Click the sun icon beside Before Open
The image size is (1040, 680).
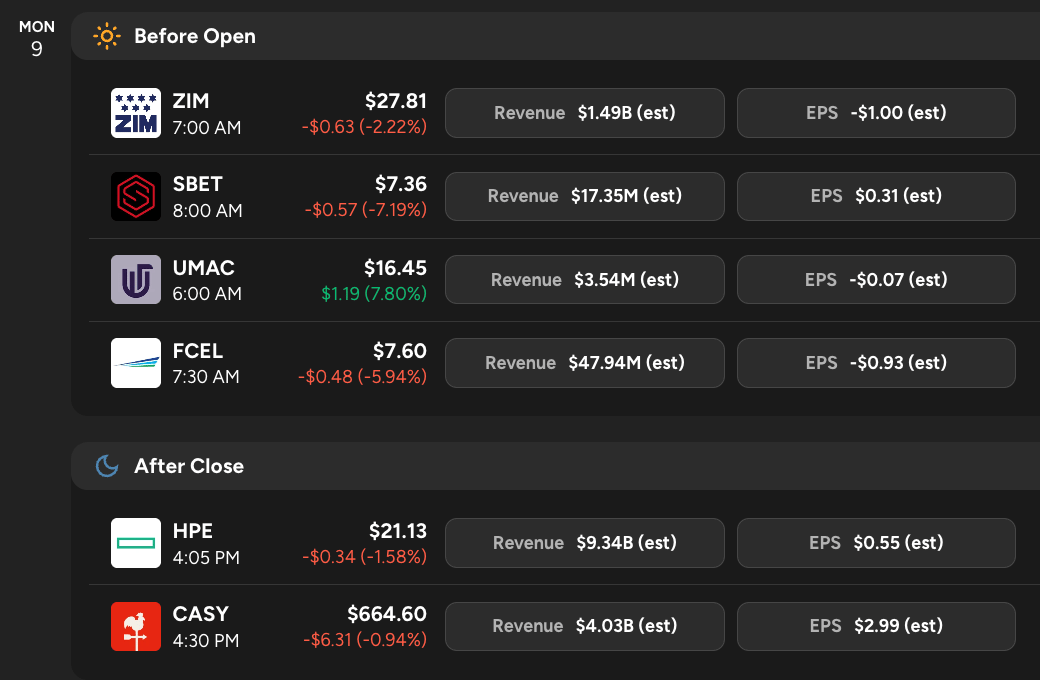[106, 37]
